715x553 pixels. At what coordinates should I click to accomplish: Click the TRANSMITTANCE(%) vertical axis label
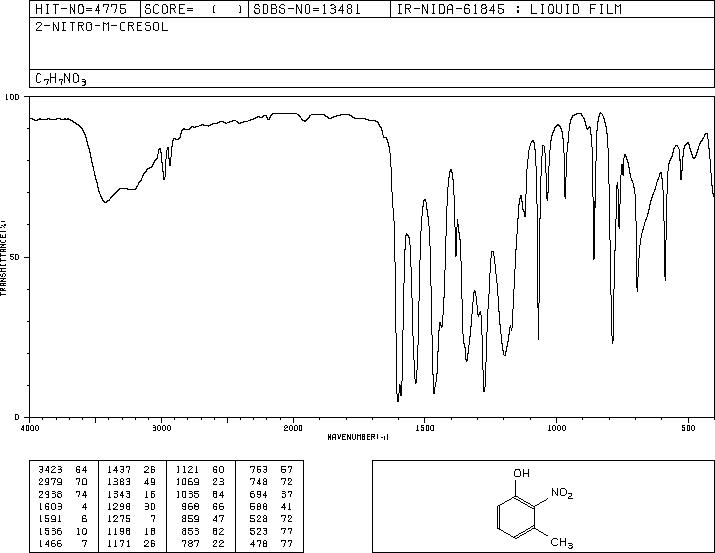point(3,258)
